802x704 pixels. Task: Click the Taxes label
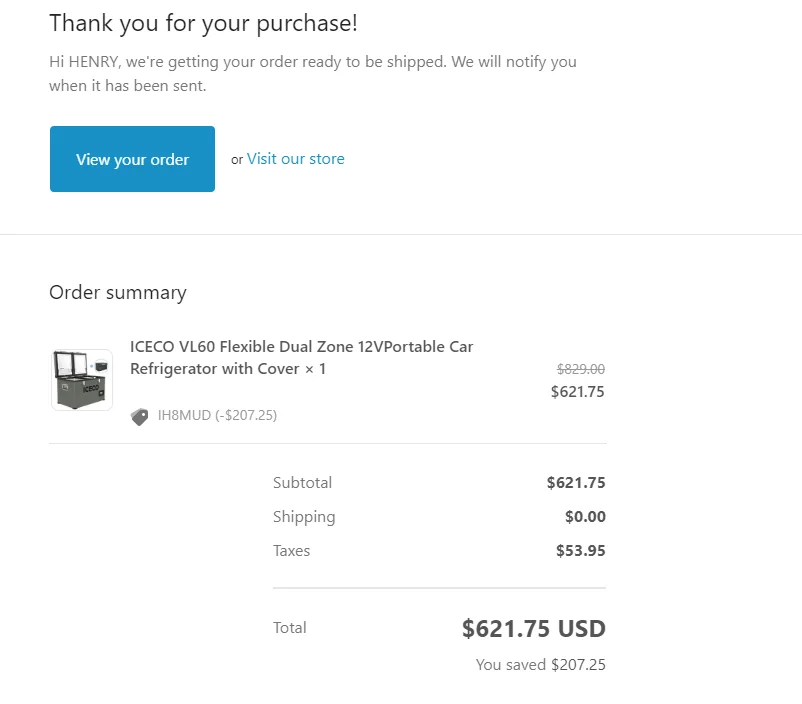(291, 551)
